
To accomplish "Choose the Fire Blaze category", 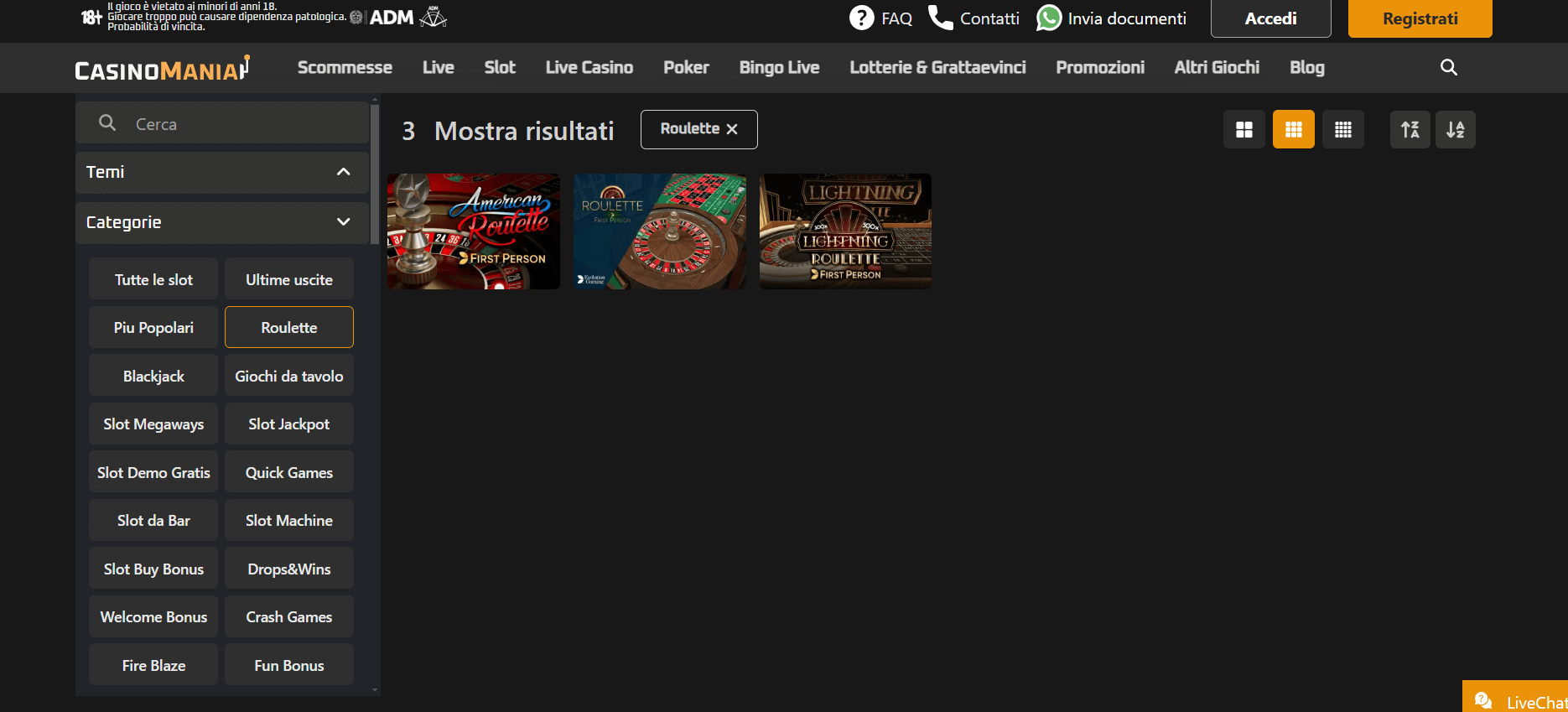I will click(153, 665).
